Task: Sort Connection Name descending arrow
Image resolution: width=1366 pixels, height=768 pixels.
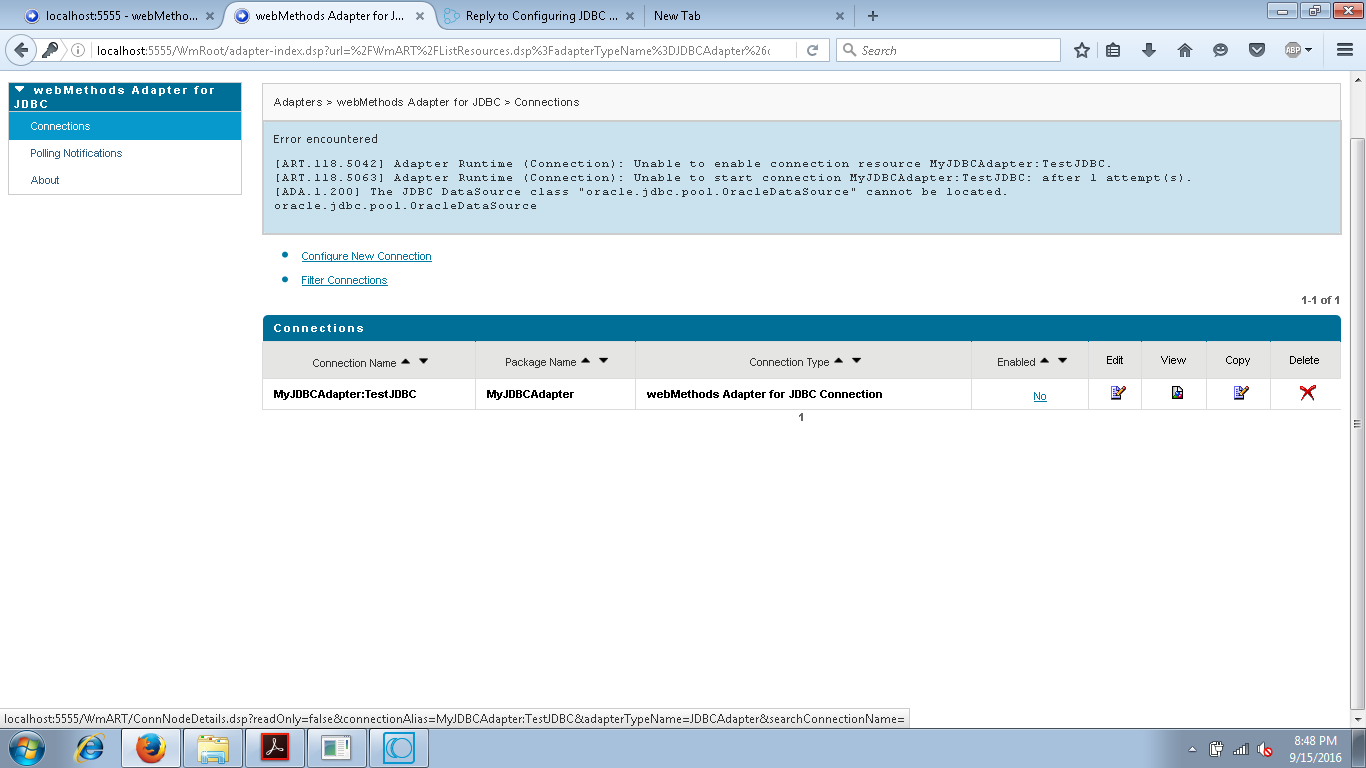Action: 423,361
